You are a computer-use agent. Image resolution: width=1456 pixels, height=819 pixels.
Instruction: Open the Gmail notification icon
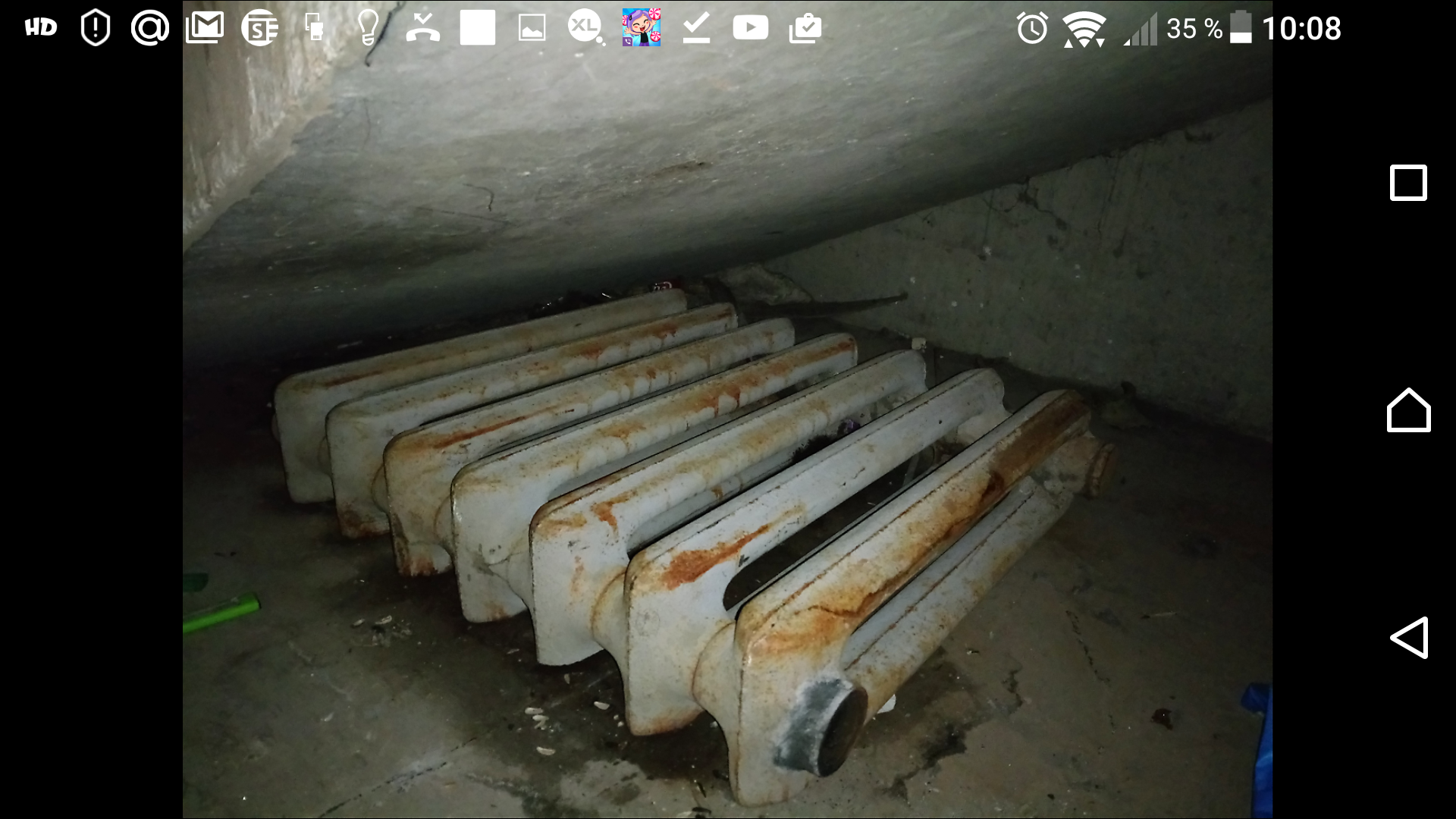(x=205, y=28)
